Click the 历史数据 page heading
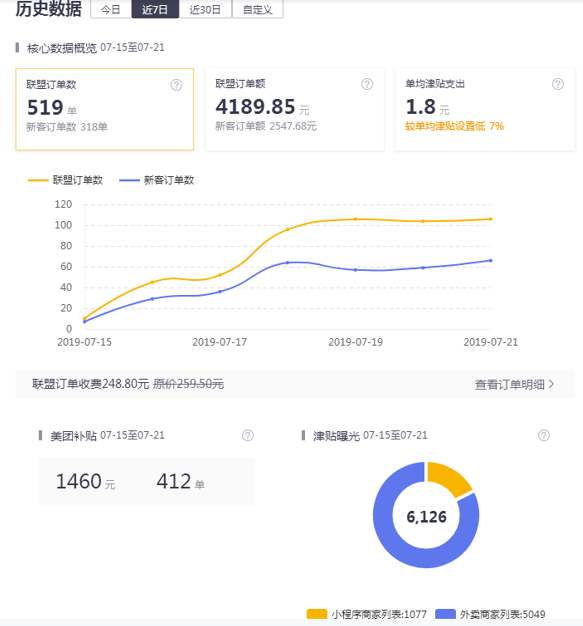Image resolution: width=583 pixels, height=626 pixels. pos(49,9)
